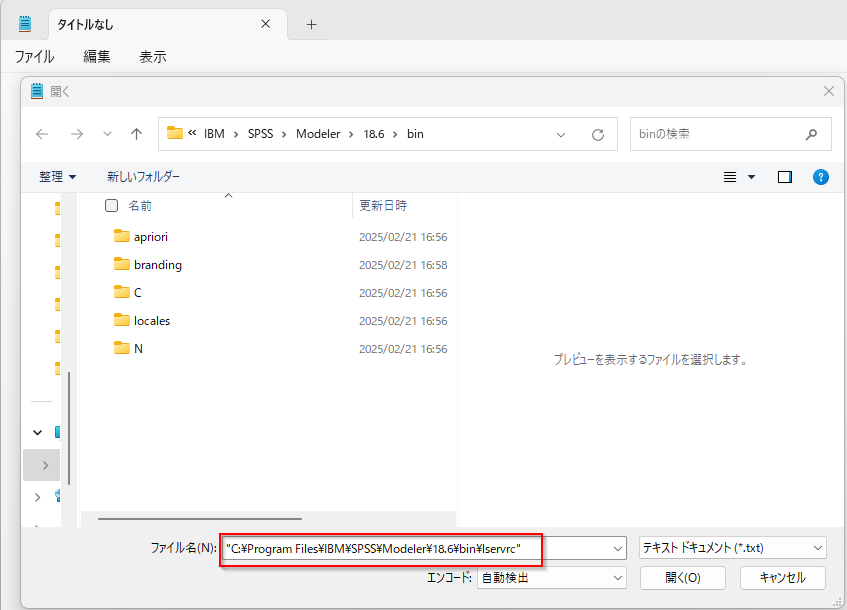Go up one folder level
Image resolution: width=847 pixels, height=610 pixels.
[x=137, y=134]
